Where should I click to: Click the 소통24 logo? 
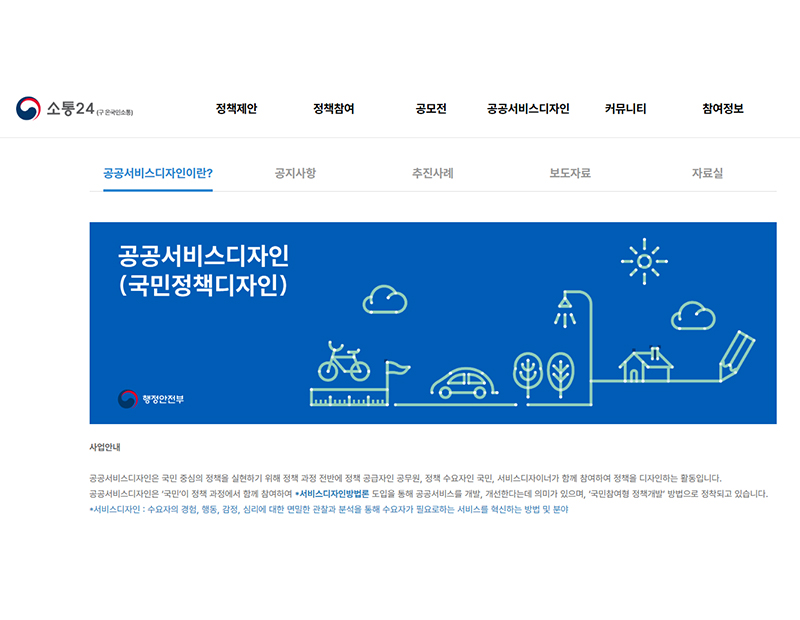[73, 109]
